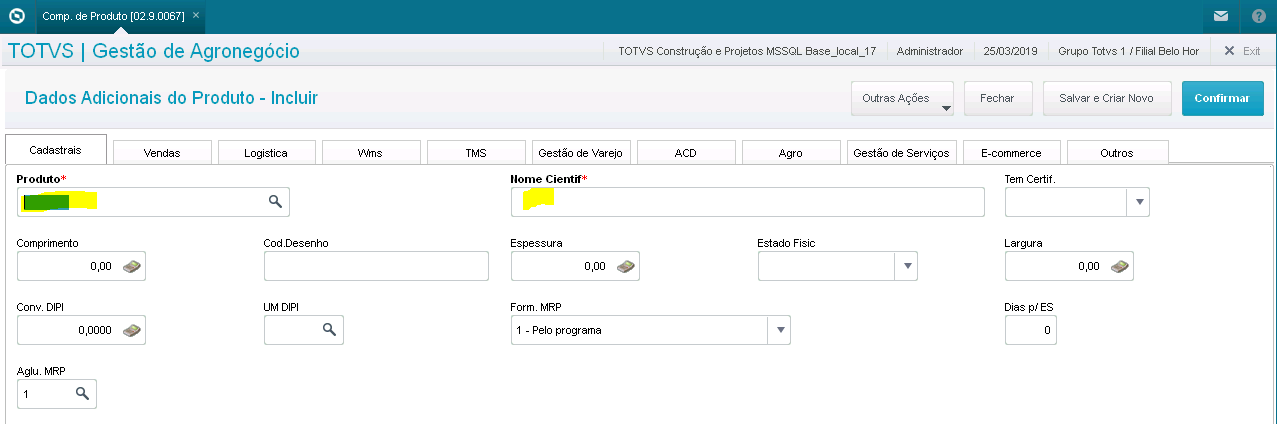Viewport: 1277px width, 424px height.
Task: Expand the Form. MRP dropdown arrow
Action: tap(779, 330)
